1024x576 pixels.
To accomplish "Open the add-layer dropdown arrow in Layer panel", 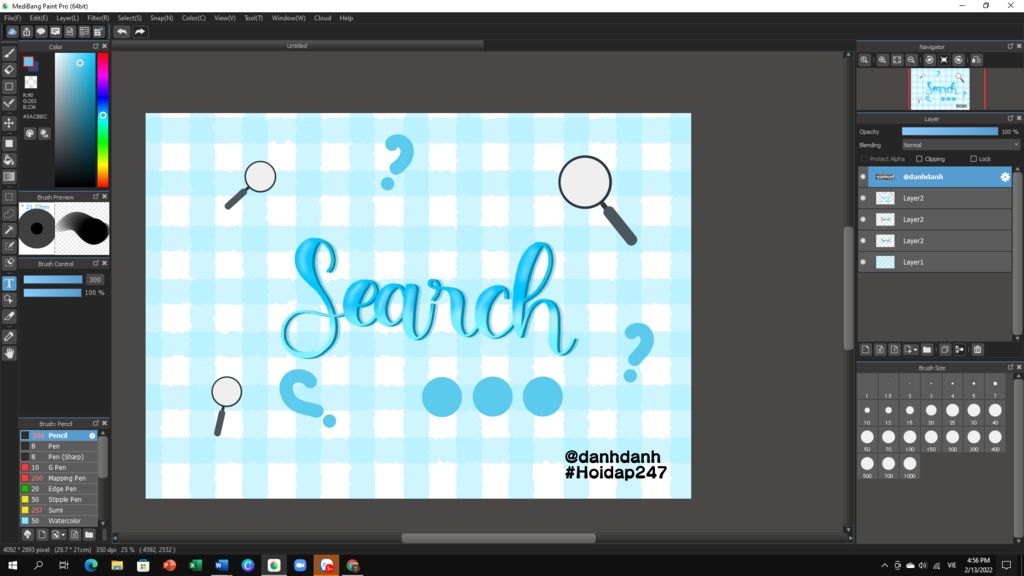I will coord(916,350).
